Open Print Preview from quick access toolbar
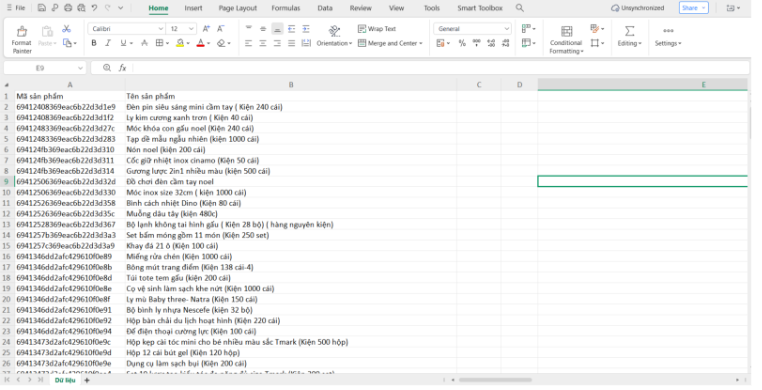762x390 pixels. [81, 8]
